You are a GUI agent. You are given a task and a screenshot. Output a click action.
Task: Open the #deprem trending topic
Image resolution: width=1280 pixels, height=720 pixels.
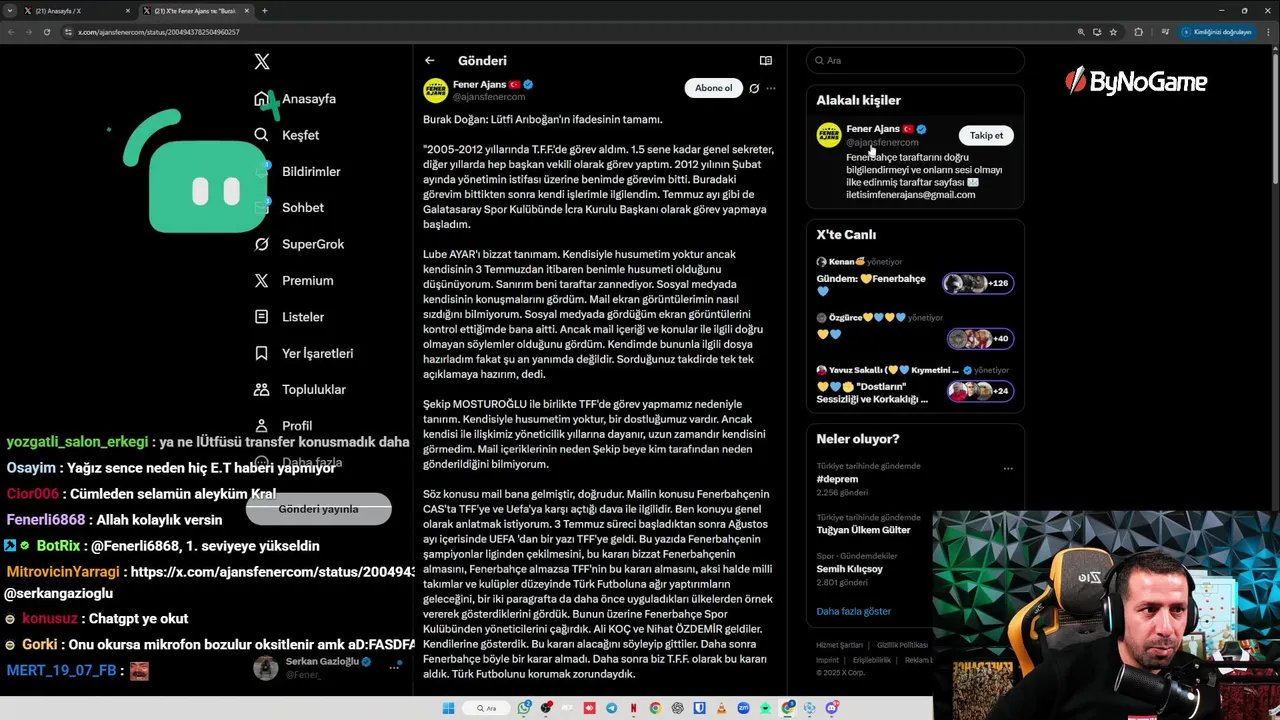click(837, 479)
